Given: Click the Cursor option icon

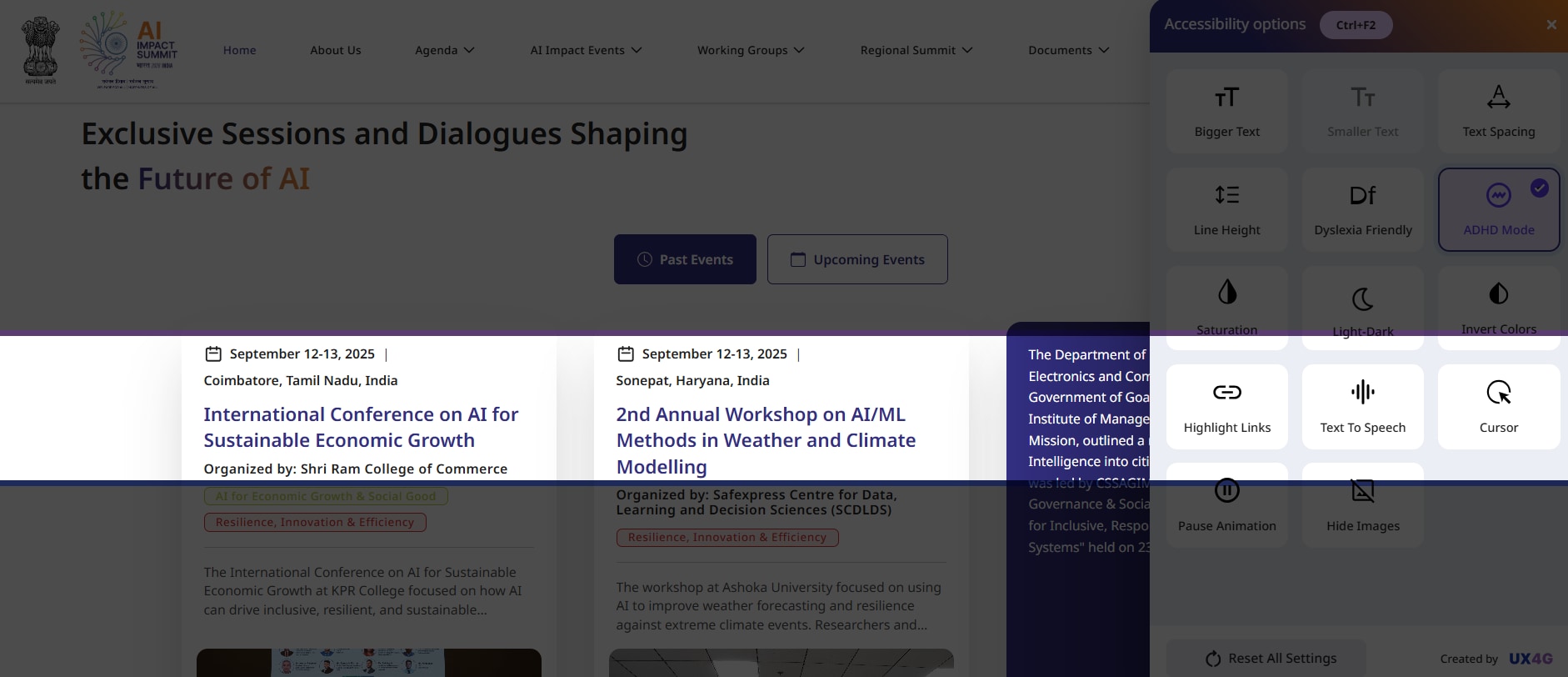Looking at the screenshot, I should click(x=1498, y=392).
